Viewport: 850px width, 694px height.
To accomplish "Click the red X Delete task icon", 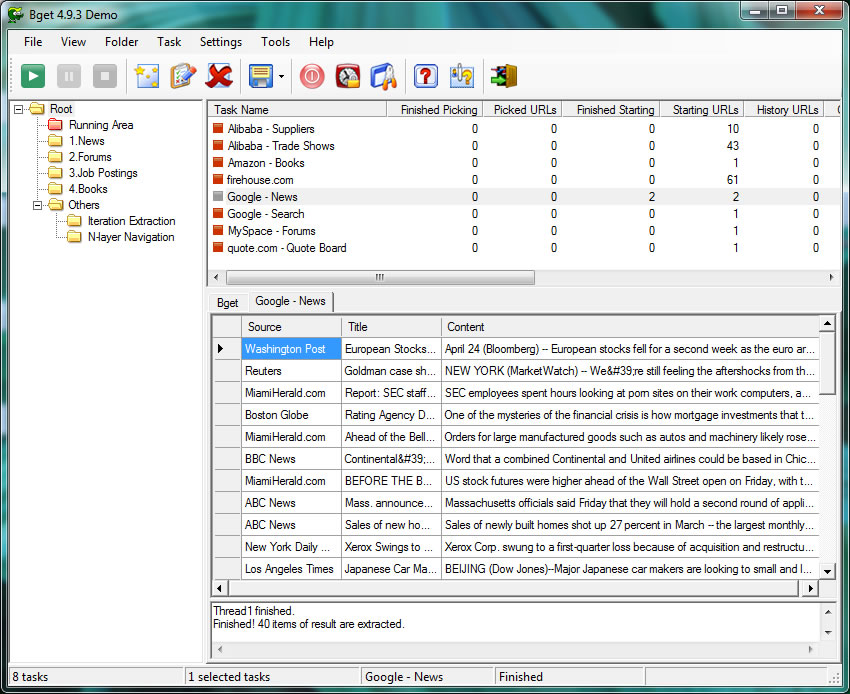I will click(219, 76).
